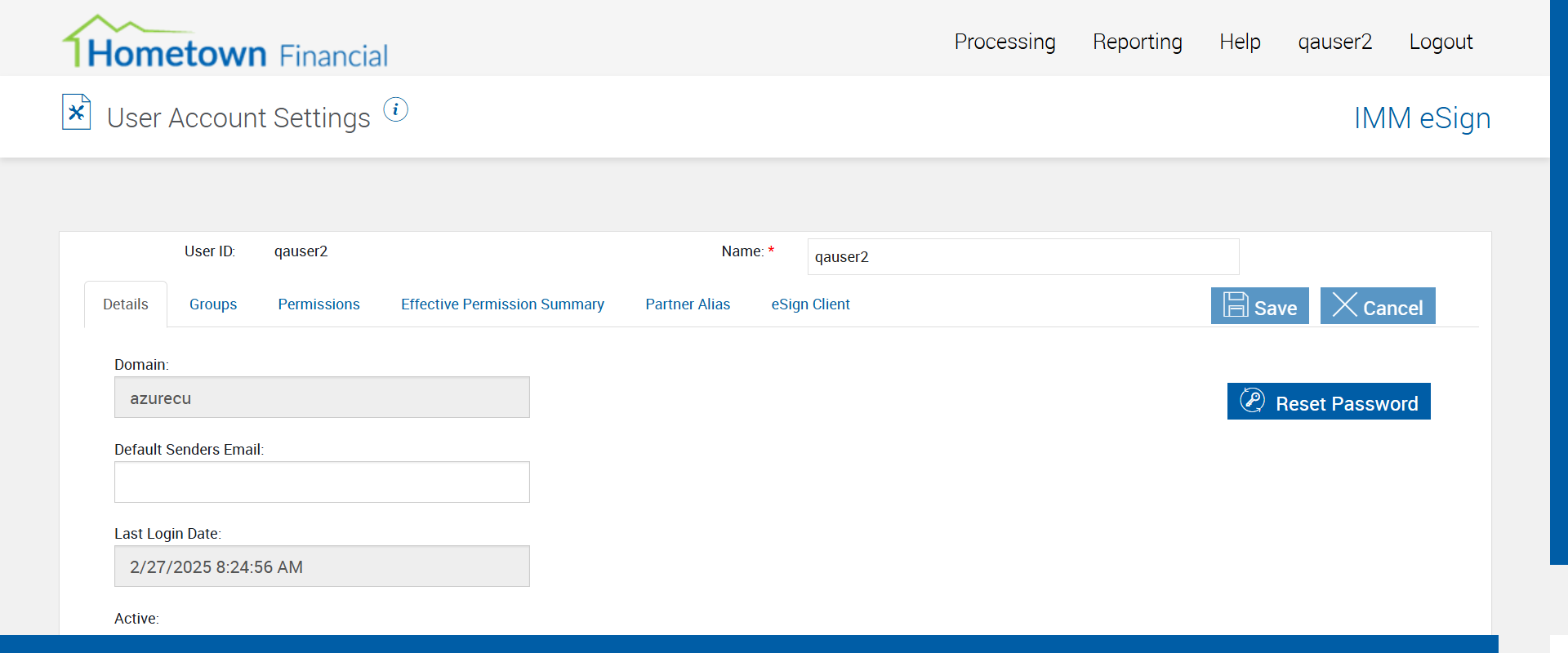Click the Last Login Date field

pos(322,566)
